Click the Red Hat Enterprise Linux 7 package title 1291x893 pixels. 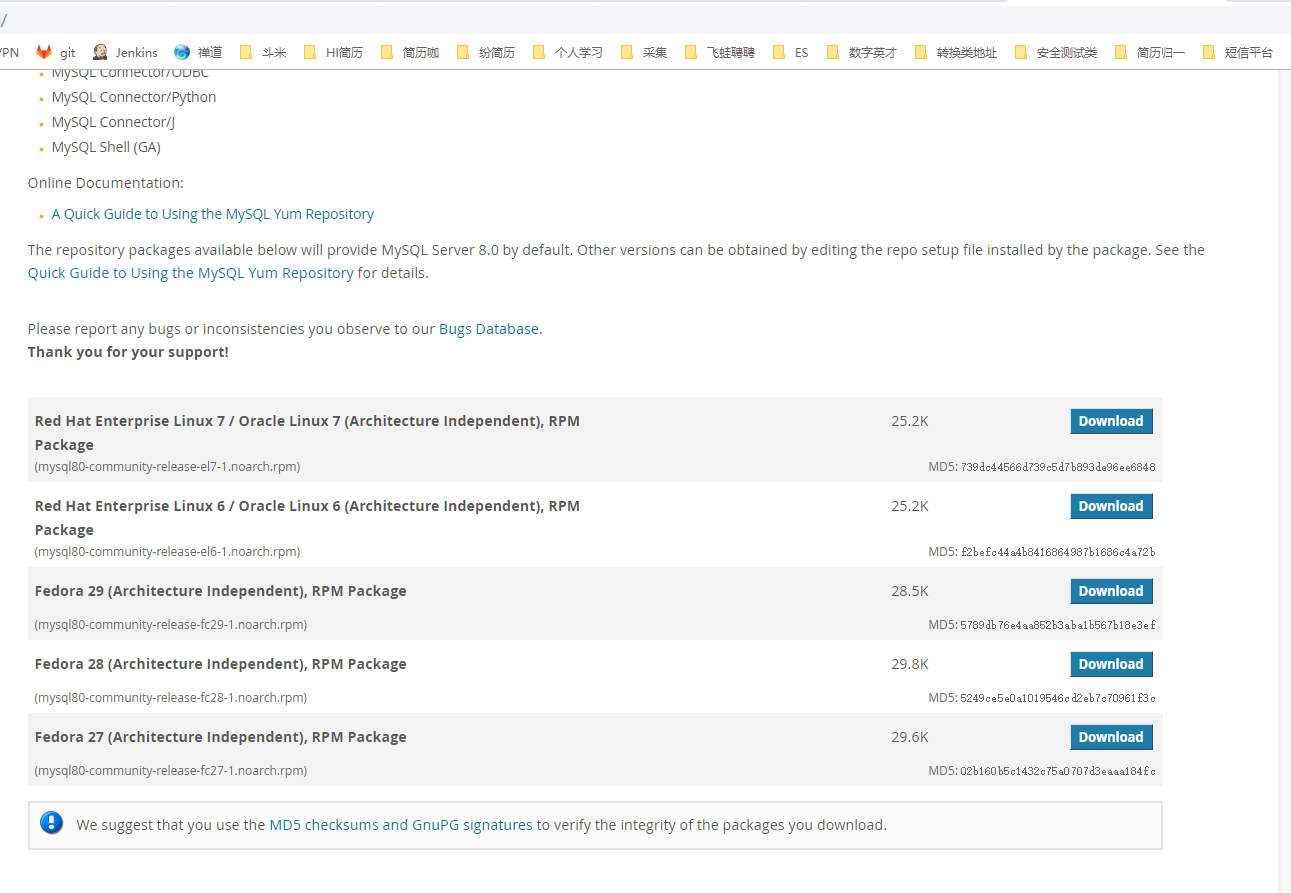pyautogui.click(x=307, y=433)
